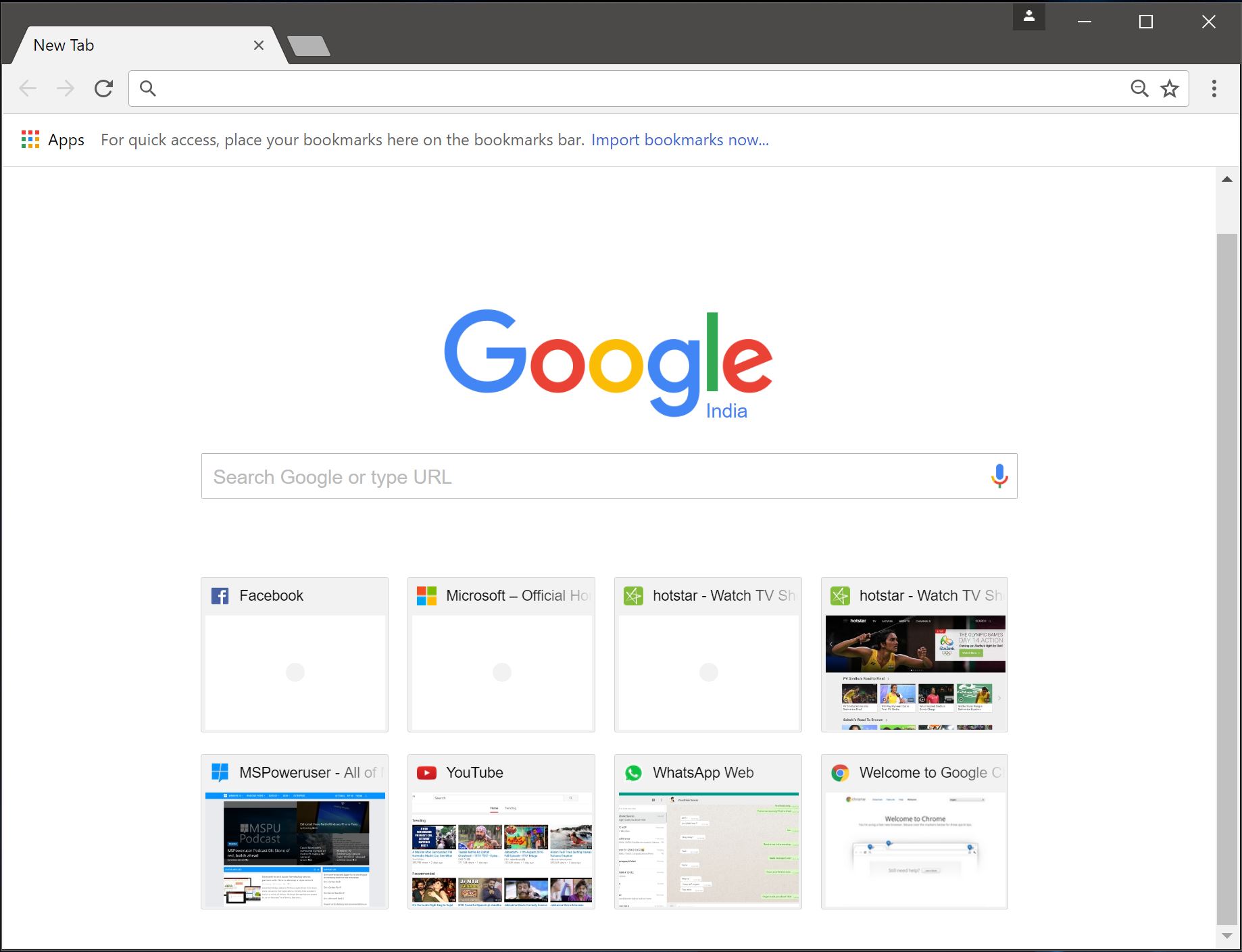Viewport: 1242px width, 952px height.
Task: Click the zoom magnifier icon in toolbar
Action: point(1140,88)
